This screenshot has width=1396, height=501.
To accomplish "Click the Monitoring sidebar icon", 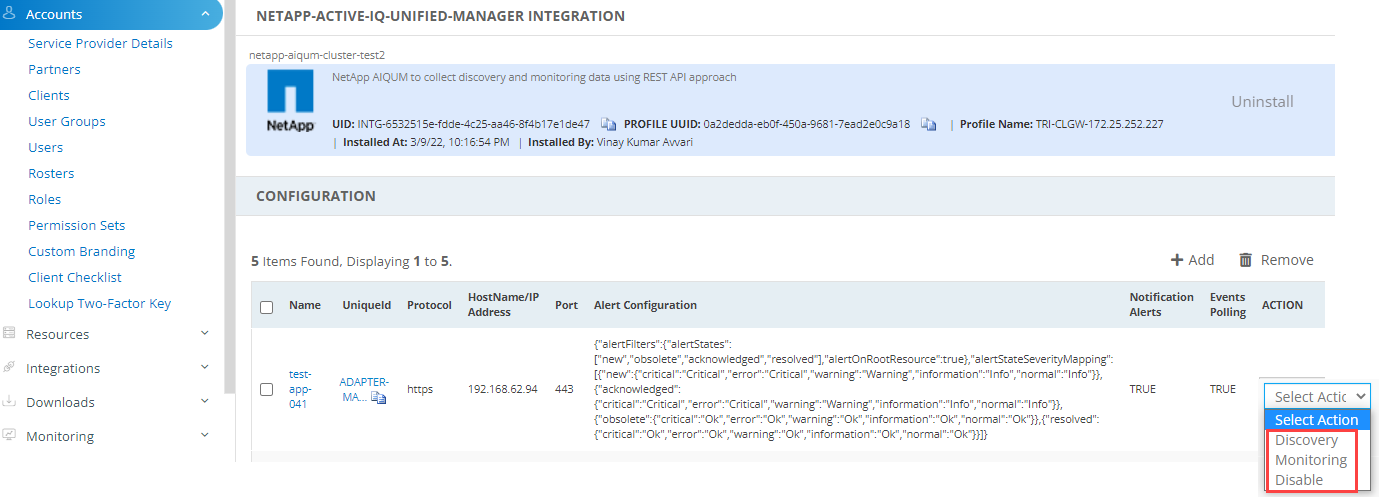I will pyautogui.click(x=9, y=436).
